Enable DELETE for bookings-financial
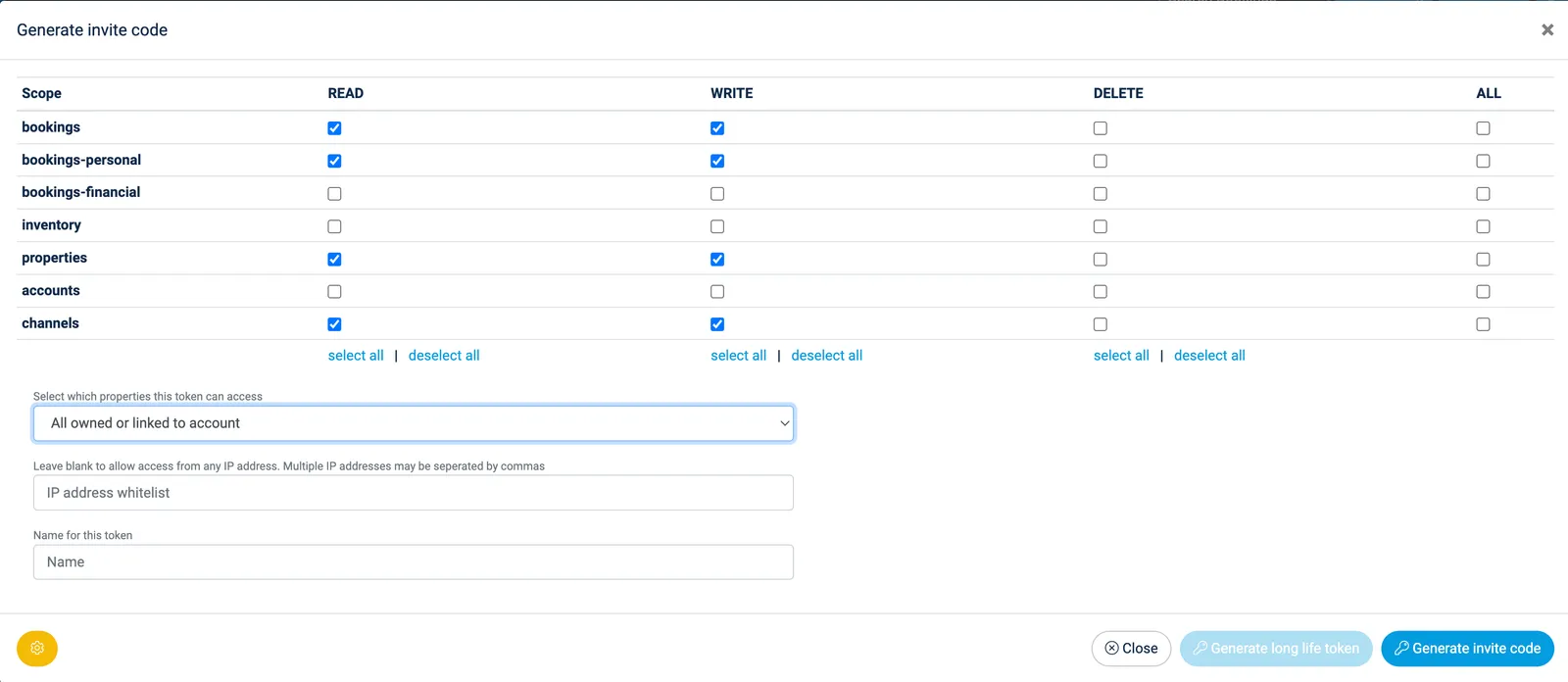1568x682 pixels. tap(1101, 194)
